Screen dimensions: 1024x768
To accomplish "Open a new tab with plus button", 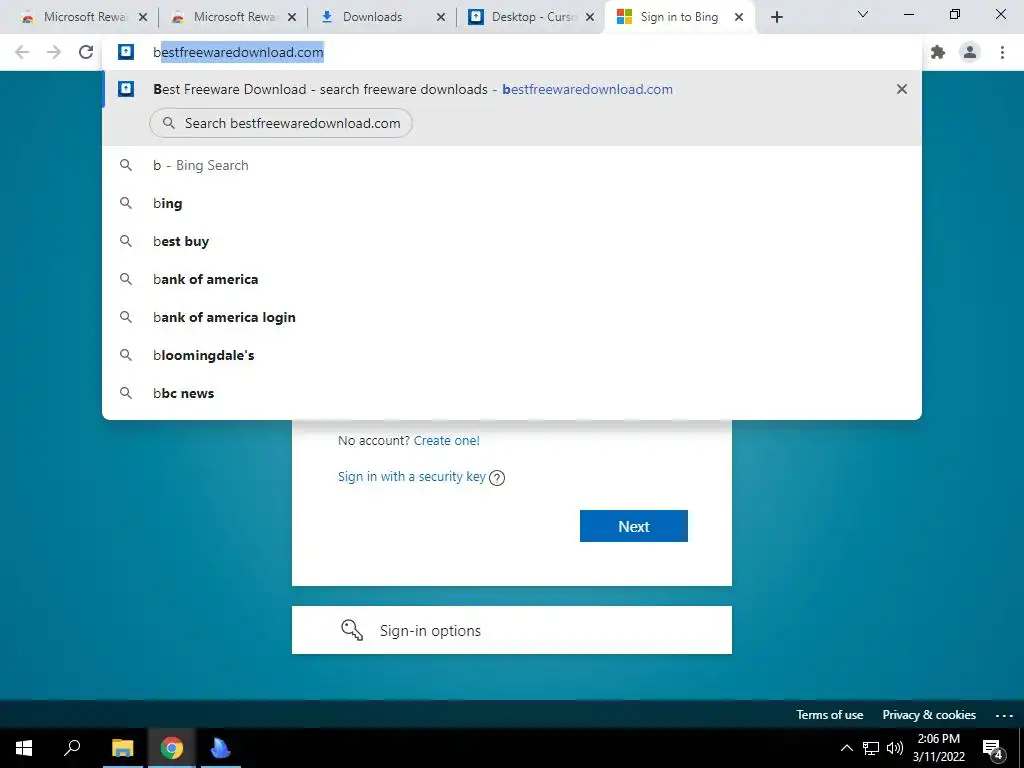I will click(776, 17).
